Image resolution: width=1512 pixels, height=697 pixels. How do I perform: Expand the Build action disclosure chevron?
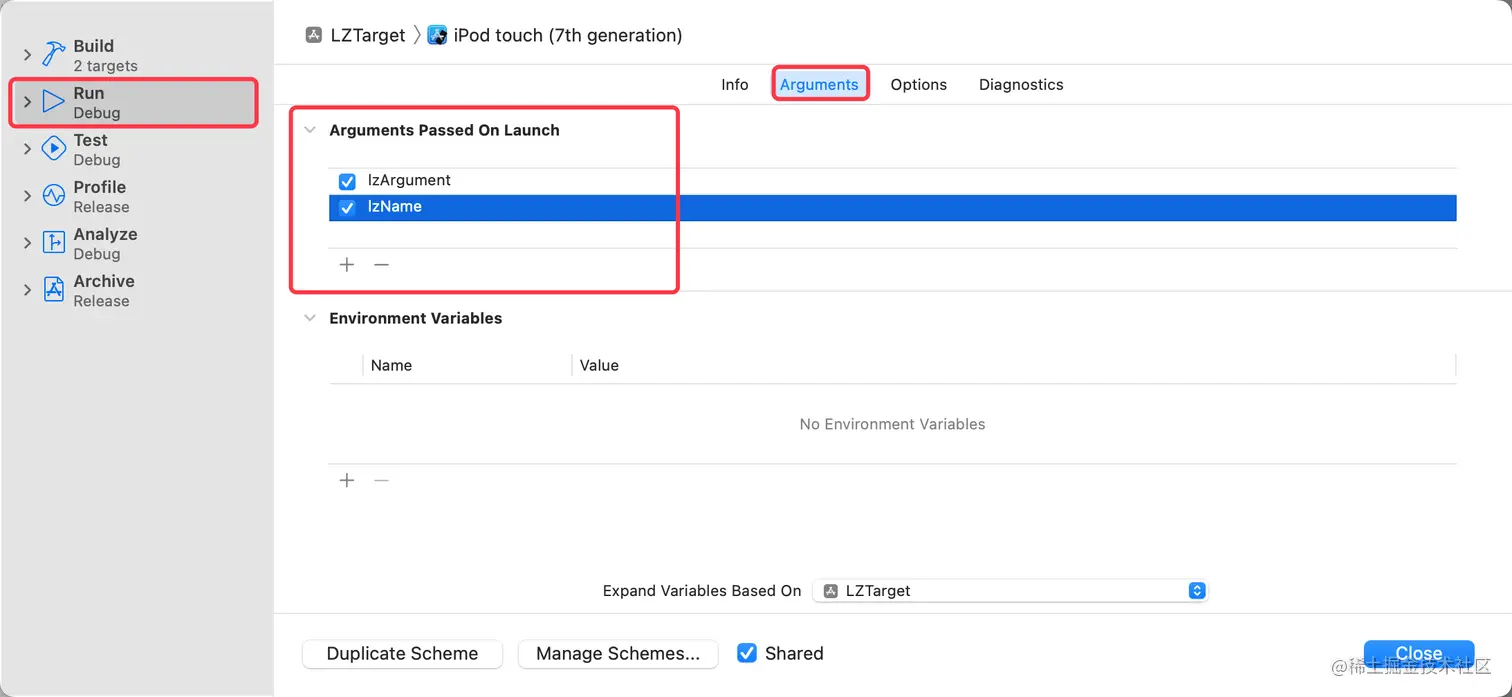[x=27, y=55]
